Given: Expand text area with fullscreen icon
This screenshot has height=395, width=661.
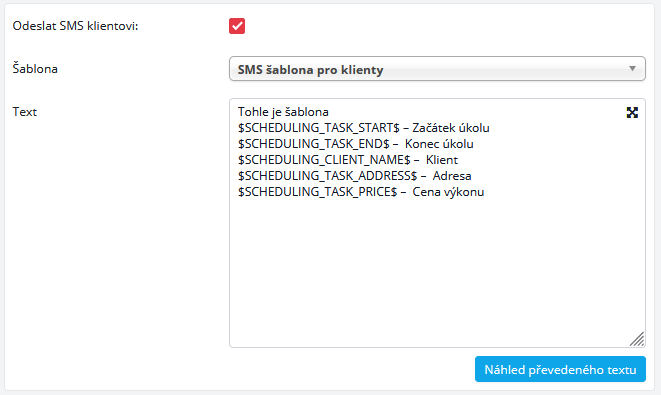Looking at the screenshot, I should click(632, 113).
